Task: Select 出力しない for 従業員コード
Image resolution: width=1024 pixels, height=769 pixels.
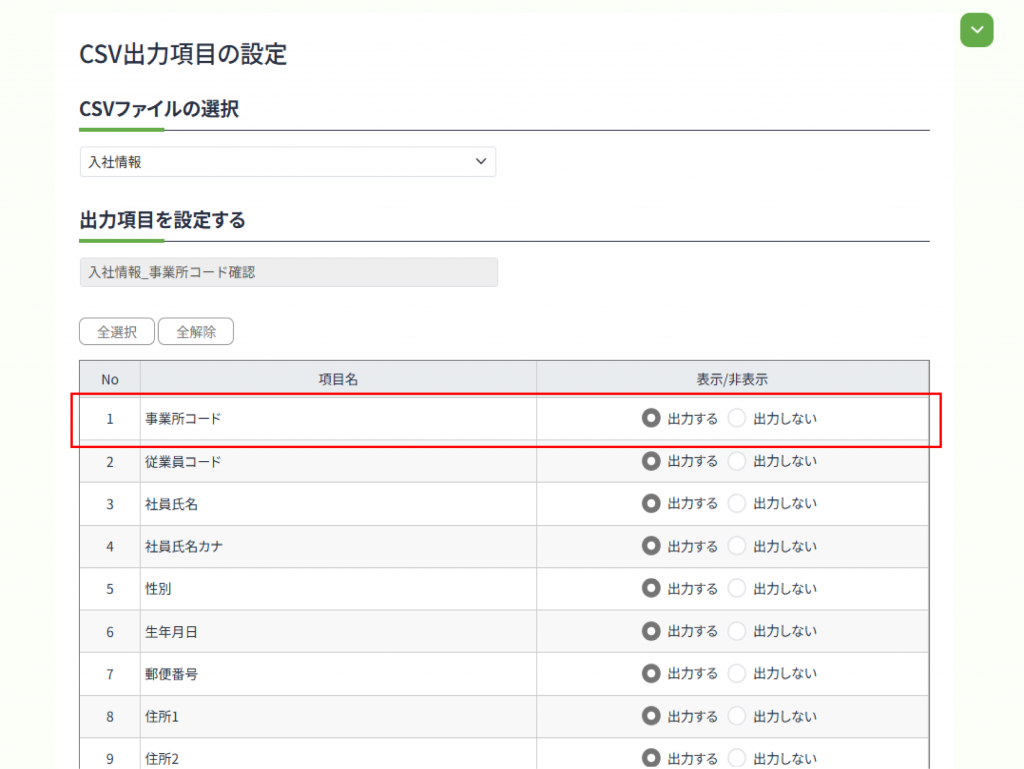Action: (738, 461)
